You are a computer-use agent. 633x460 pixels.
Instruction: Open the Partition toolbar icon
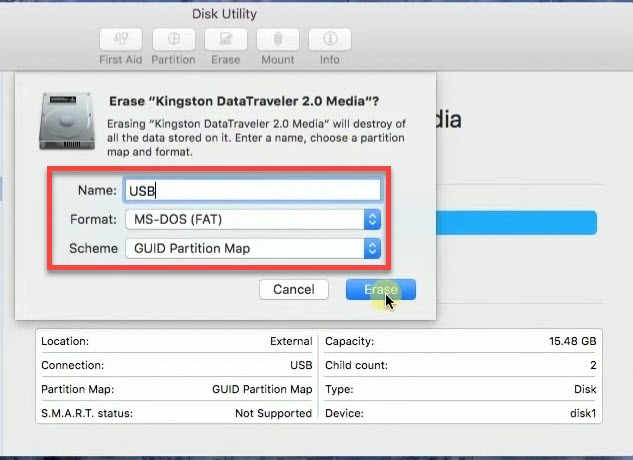click(x=174, y=39)
